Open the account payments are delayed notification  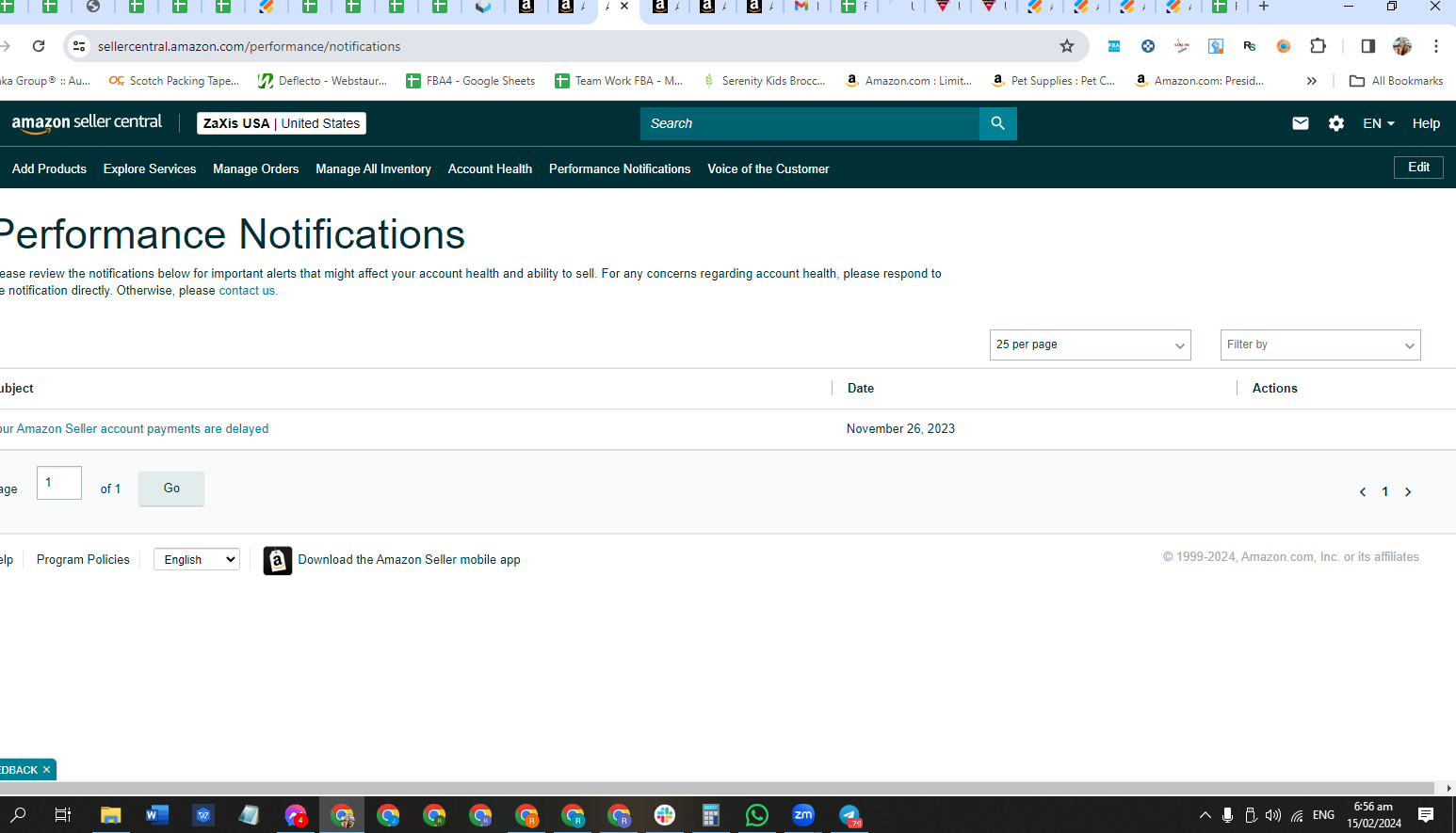tap(135, 429)
